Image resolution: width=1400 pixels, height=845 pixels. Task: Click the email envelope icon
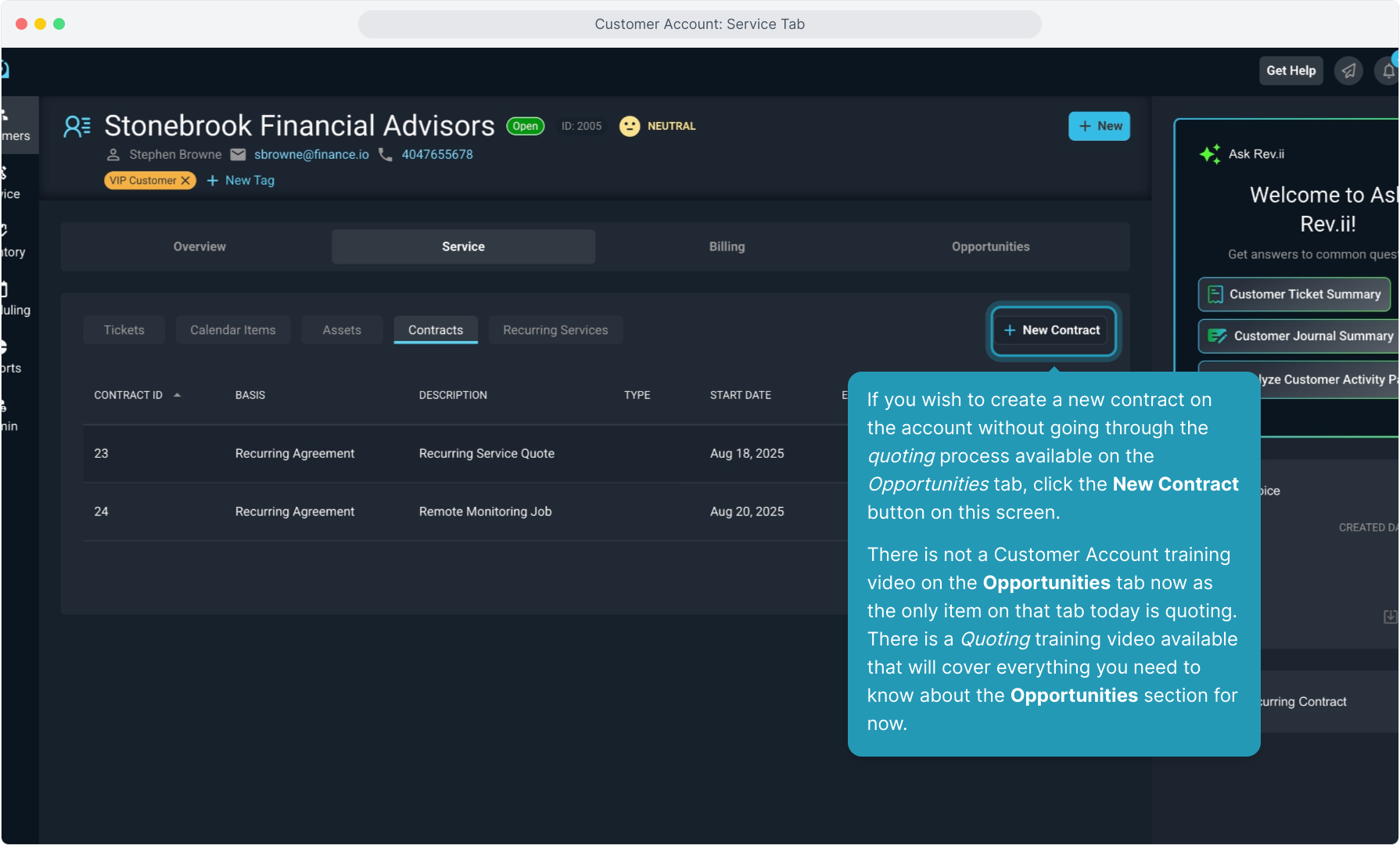[238, 155]
